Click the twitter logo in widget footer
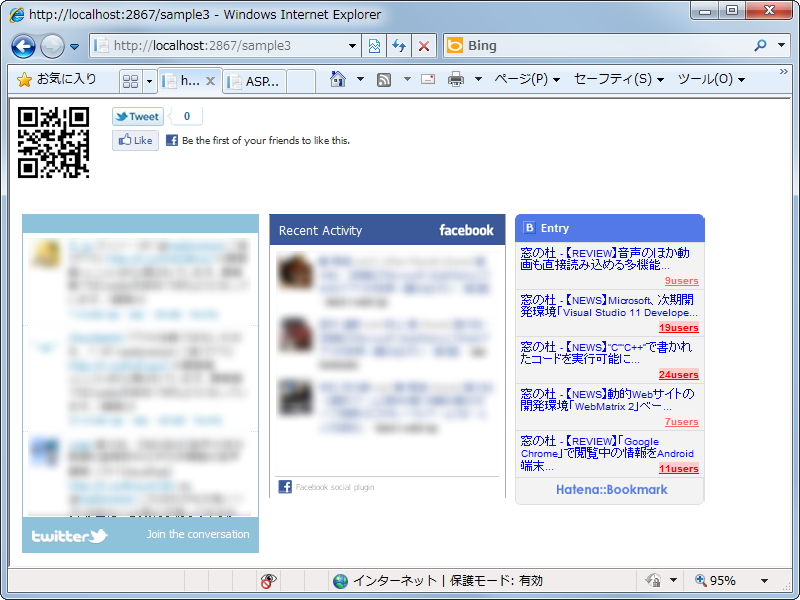Screen dimensions: 800x600 (69, 536)
